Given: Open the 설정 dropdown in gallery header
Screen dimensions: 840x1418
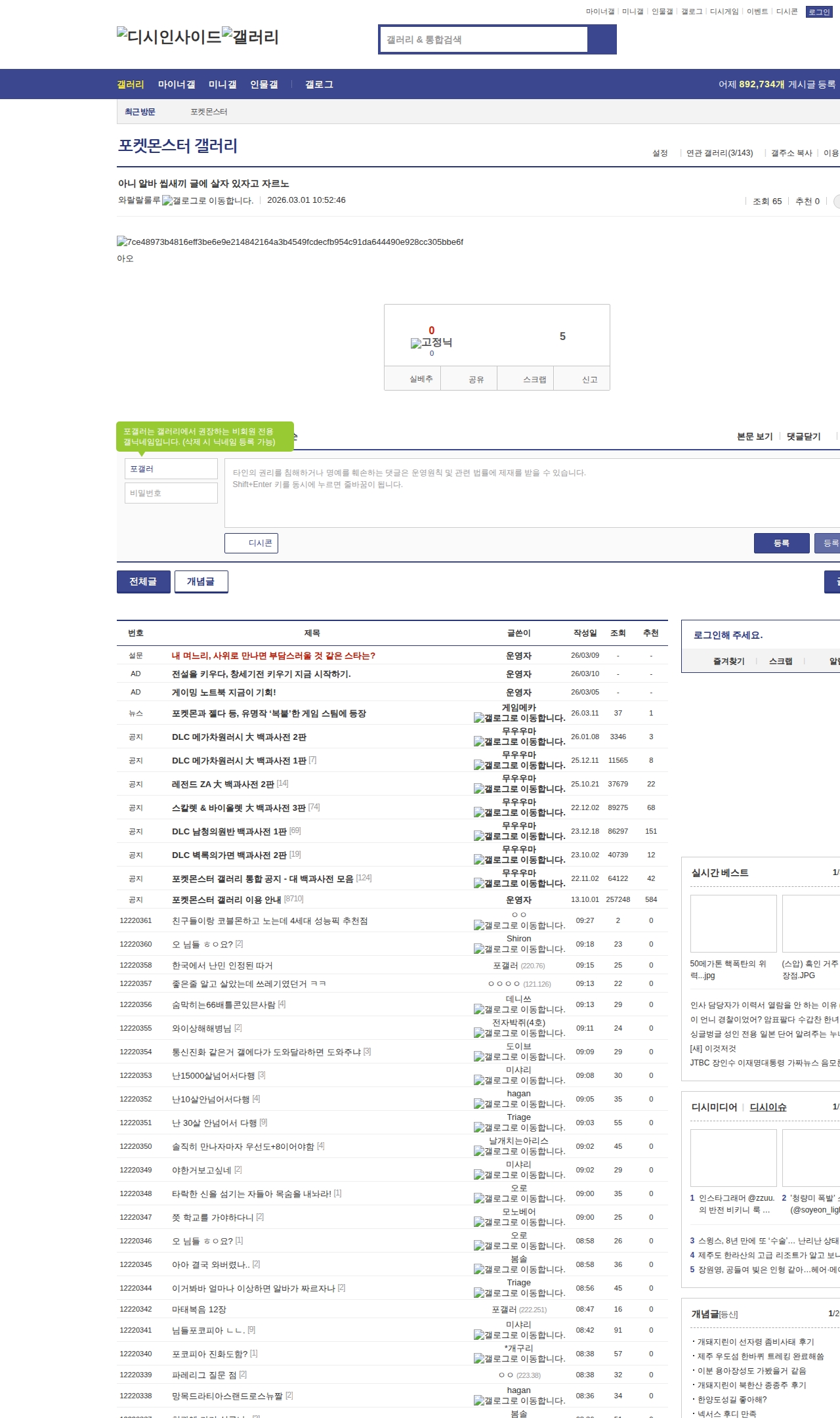Looking at the screenshot, I should coord(660,153).
